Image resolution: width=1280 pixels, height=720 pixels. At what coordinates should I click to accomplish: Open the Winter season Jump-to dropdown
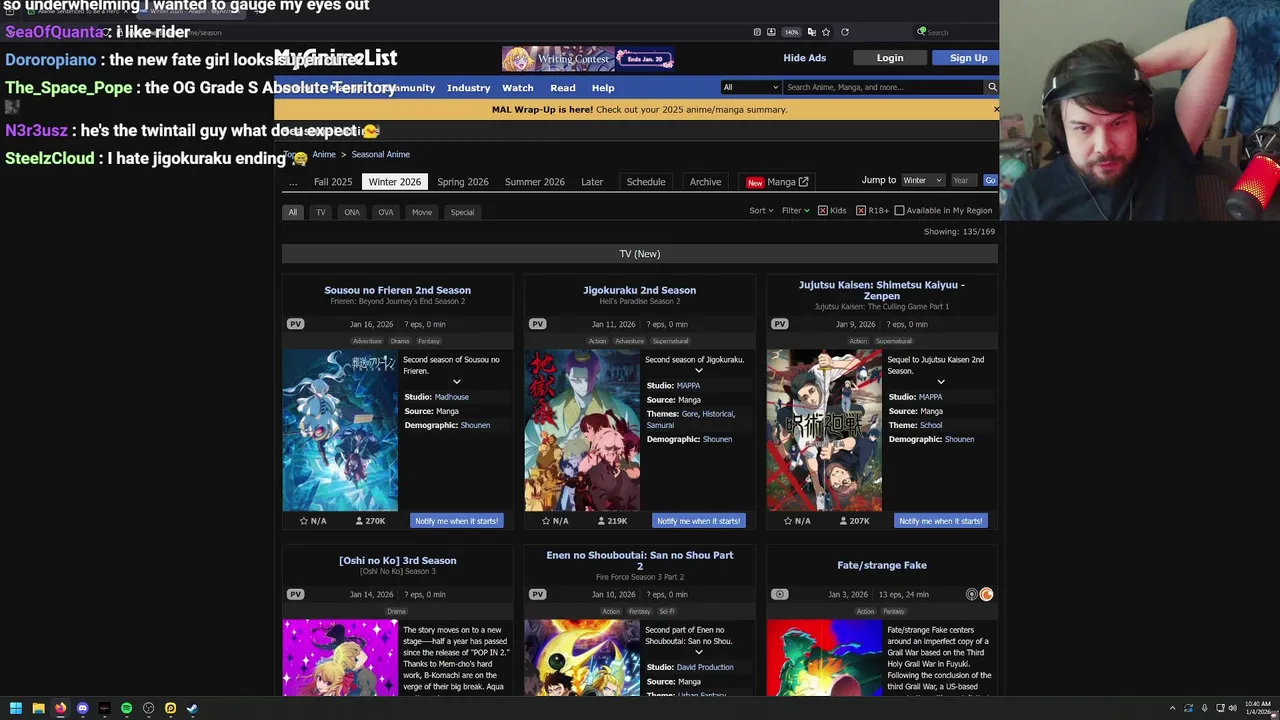point(922,181)
